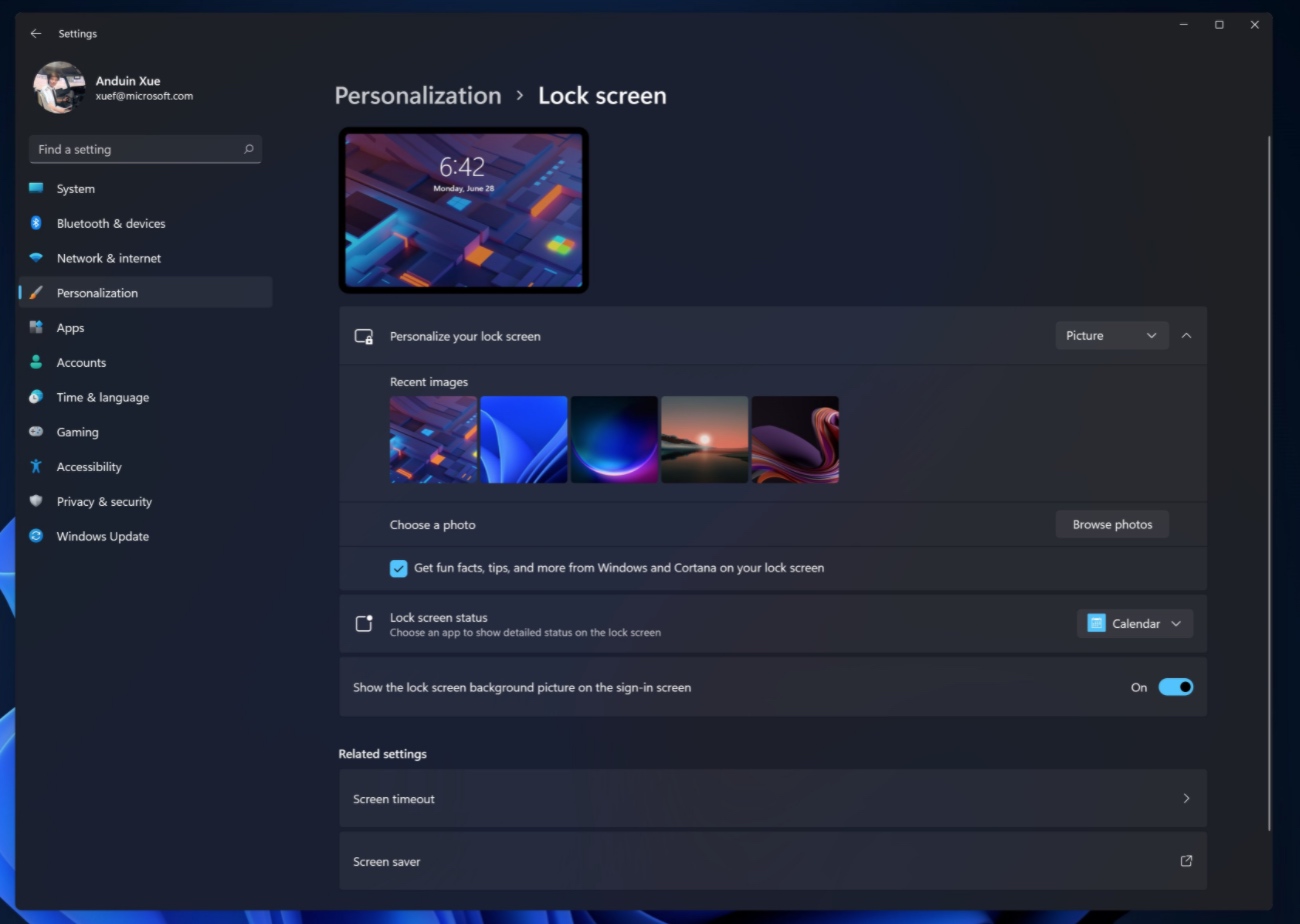Open the System settings page
Viewport: 1300px width, 924px height.
click(x=145, y=188)
